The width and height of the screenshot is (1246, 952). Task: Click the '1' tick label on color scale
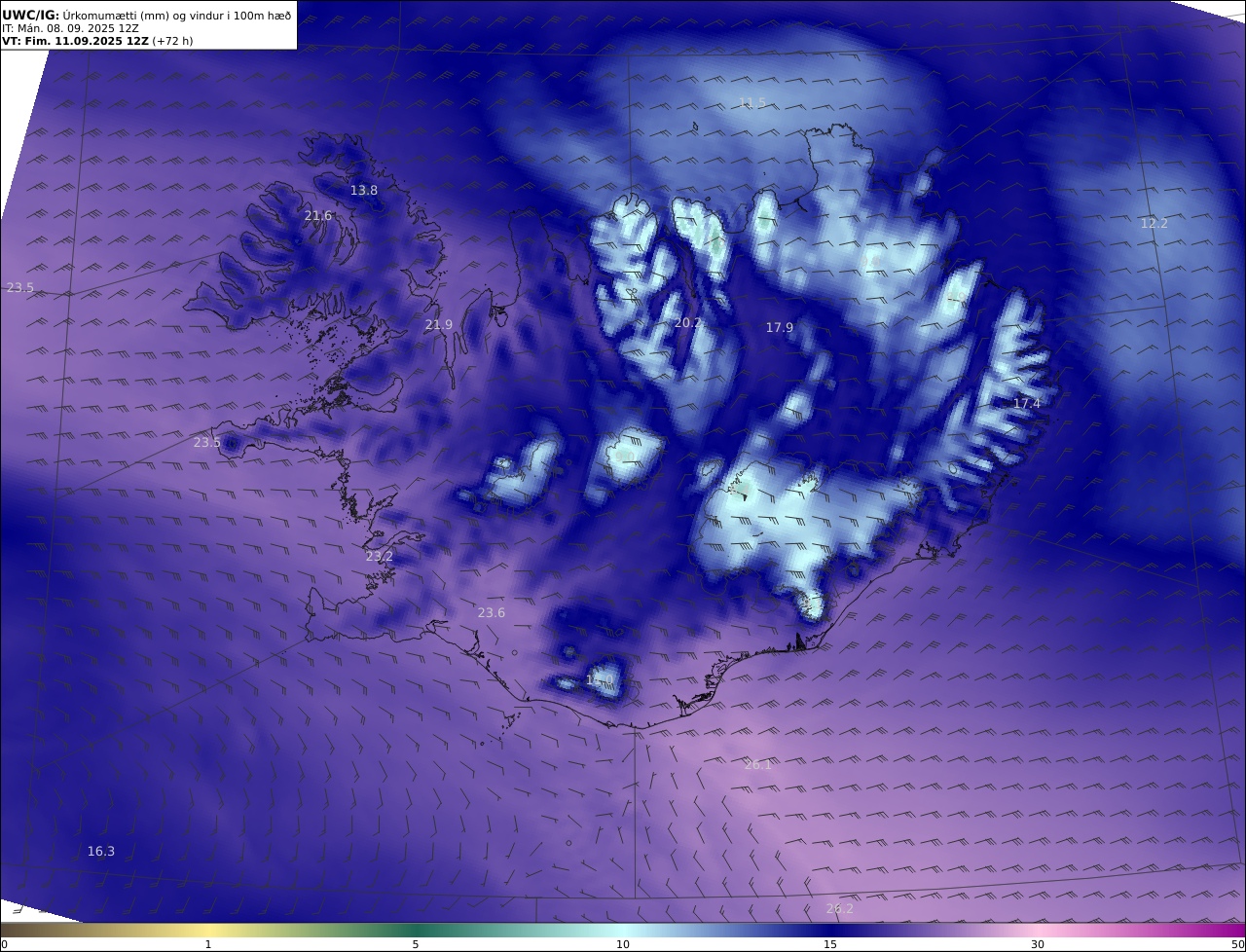208,944
